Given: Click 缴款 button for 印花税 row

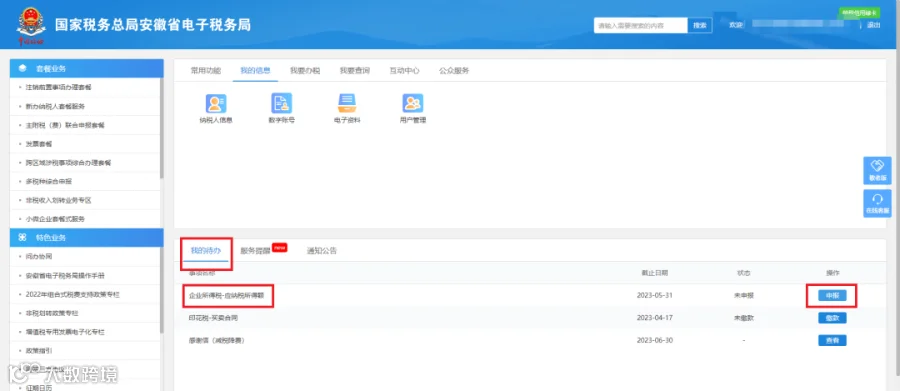Looking at the screenshot, I should (x=832, y=318).
